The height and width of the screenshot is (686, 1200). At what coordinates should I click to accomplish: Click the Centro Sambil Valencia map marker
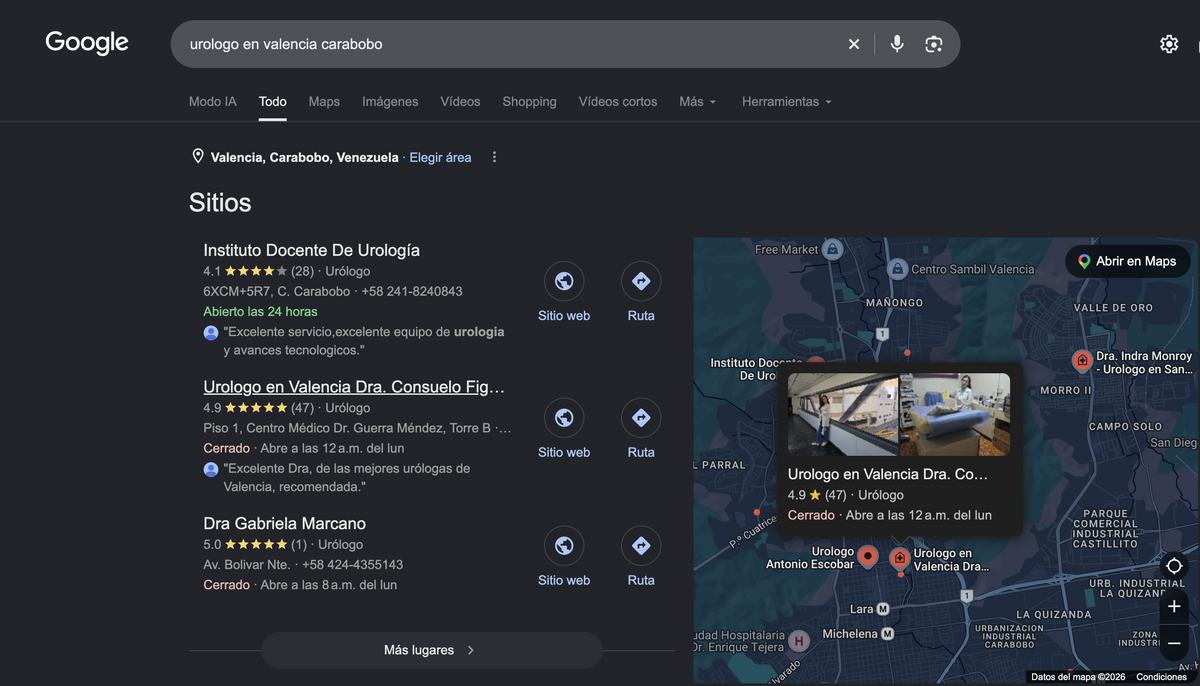[x=897, y=268]
